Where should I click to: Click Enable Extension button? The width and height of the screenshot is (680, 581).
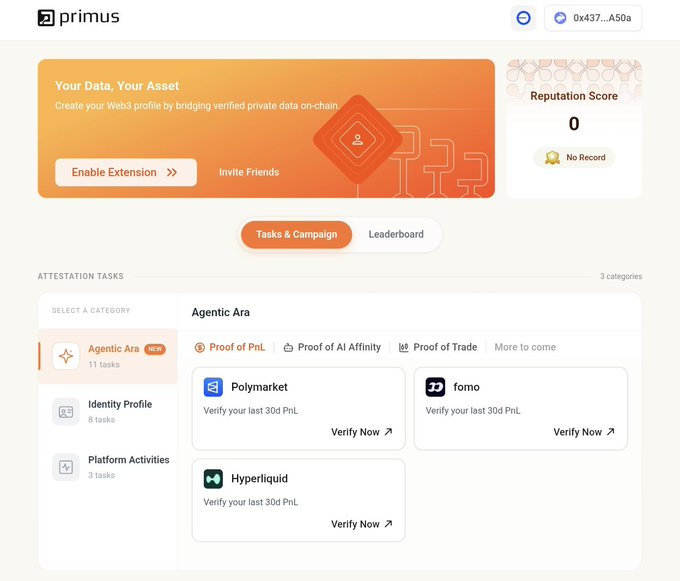(126, 172)
